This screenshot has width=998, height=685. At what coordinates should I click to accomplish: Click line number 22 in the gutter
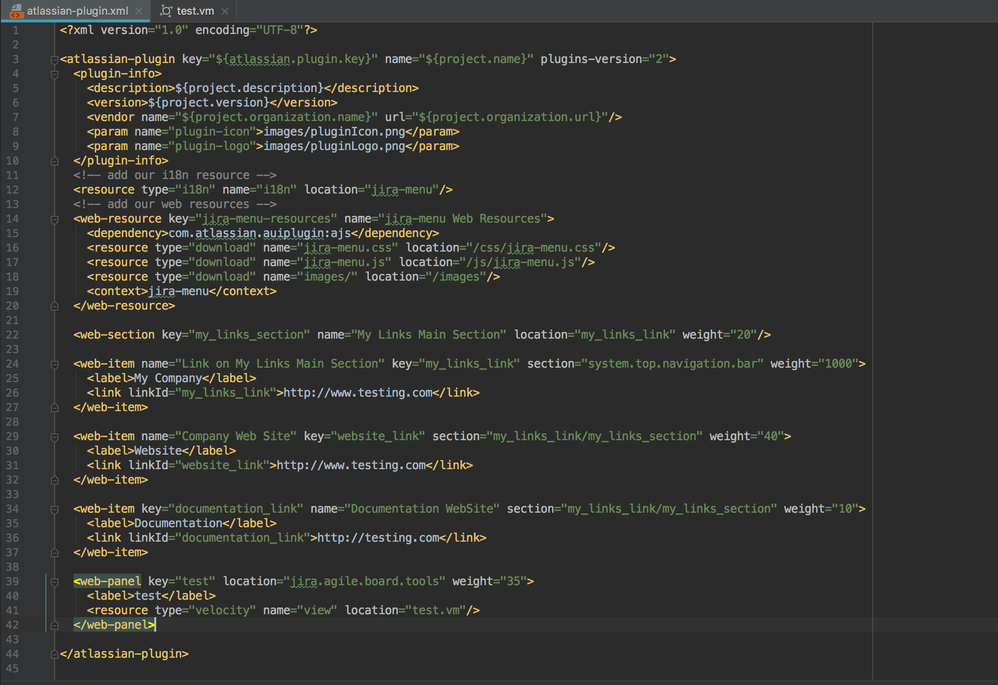pyautogui.click(x=12, y=335)
